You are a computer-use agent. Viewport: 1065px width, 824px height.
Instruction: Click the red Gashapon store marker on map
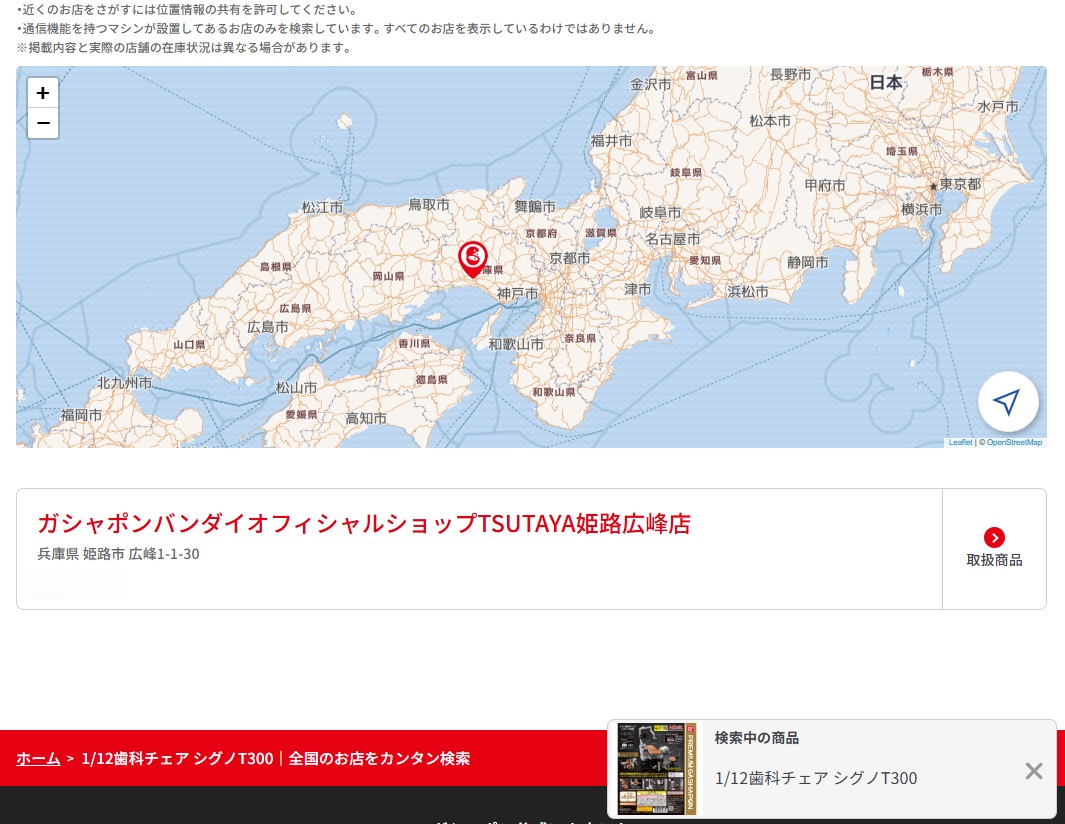click(x=472, y=258)
